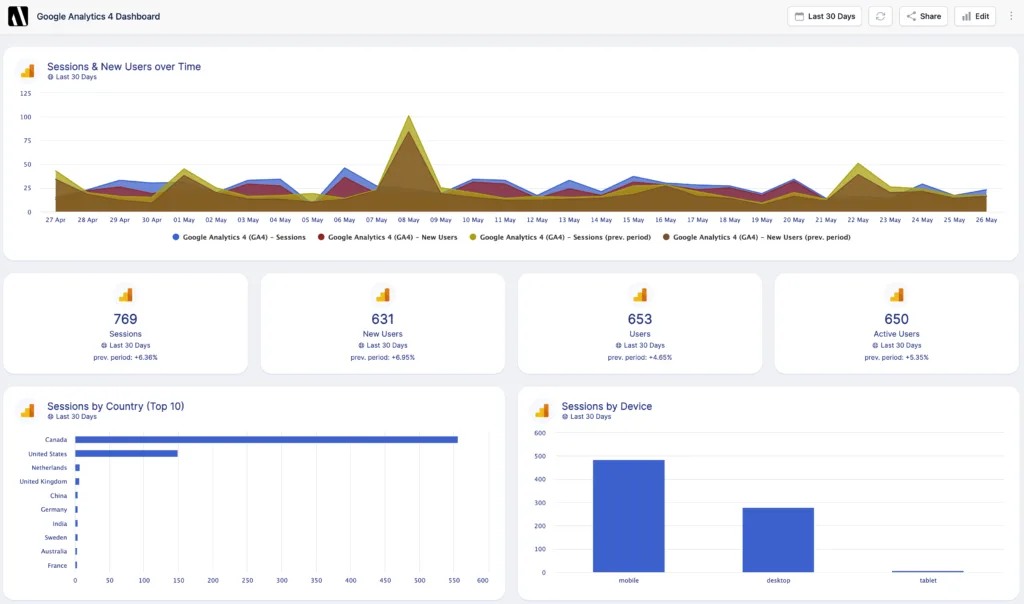Viewport: 1024px width, 604px height.
Task: Click the Share button
Action: [922, 16]
